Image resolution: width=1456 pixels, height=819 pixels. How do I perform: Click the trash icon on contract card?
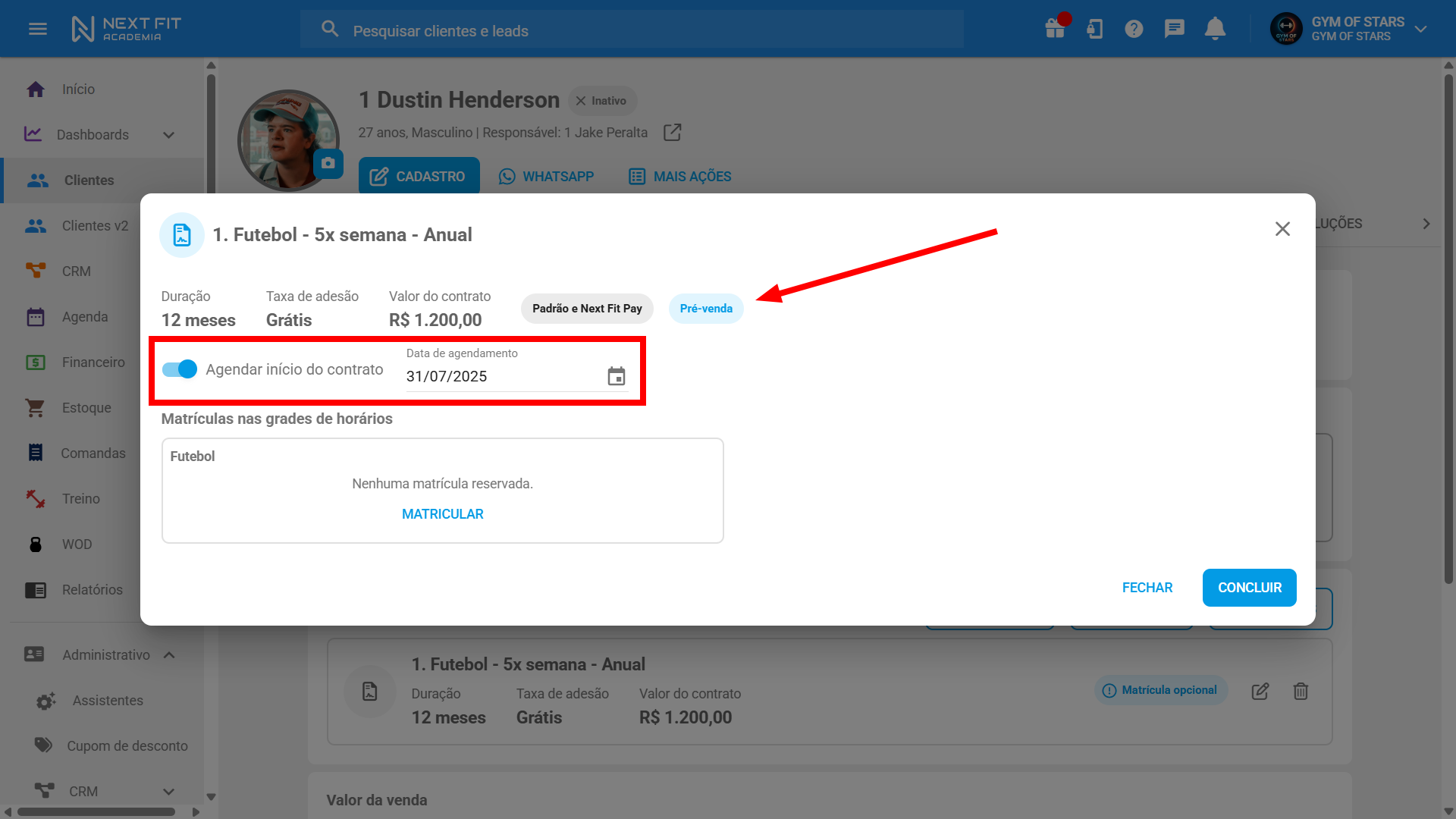pos(1301,691)
